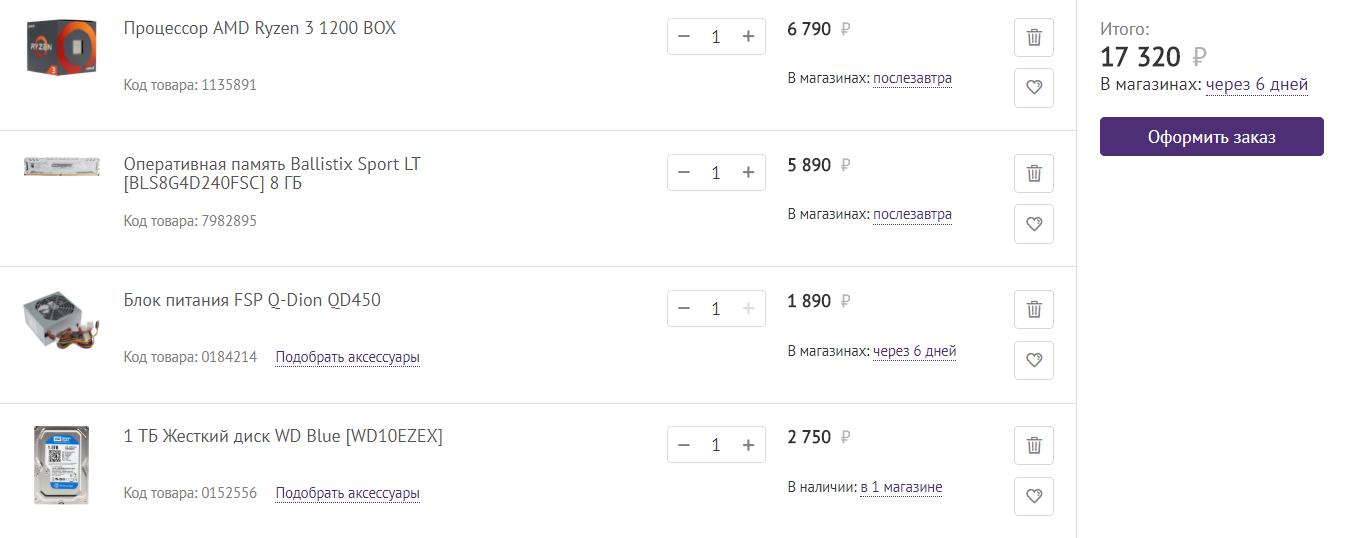
Task: Increase Ryzen 3 1200 quantity
Action: [748, 37]
